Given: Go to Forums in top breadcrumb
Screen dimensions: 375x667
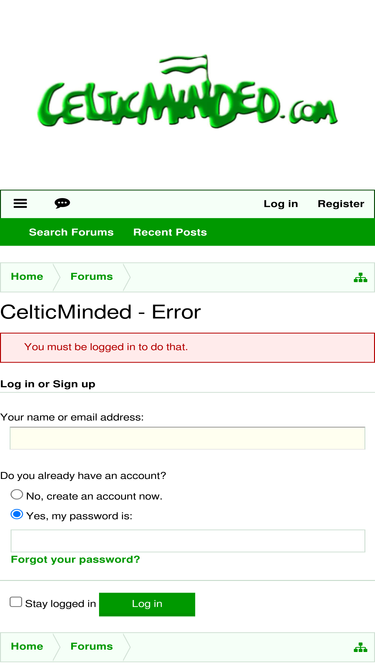Looking at the screenshot, I should pos(91,276).
